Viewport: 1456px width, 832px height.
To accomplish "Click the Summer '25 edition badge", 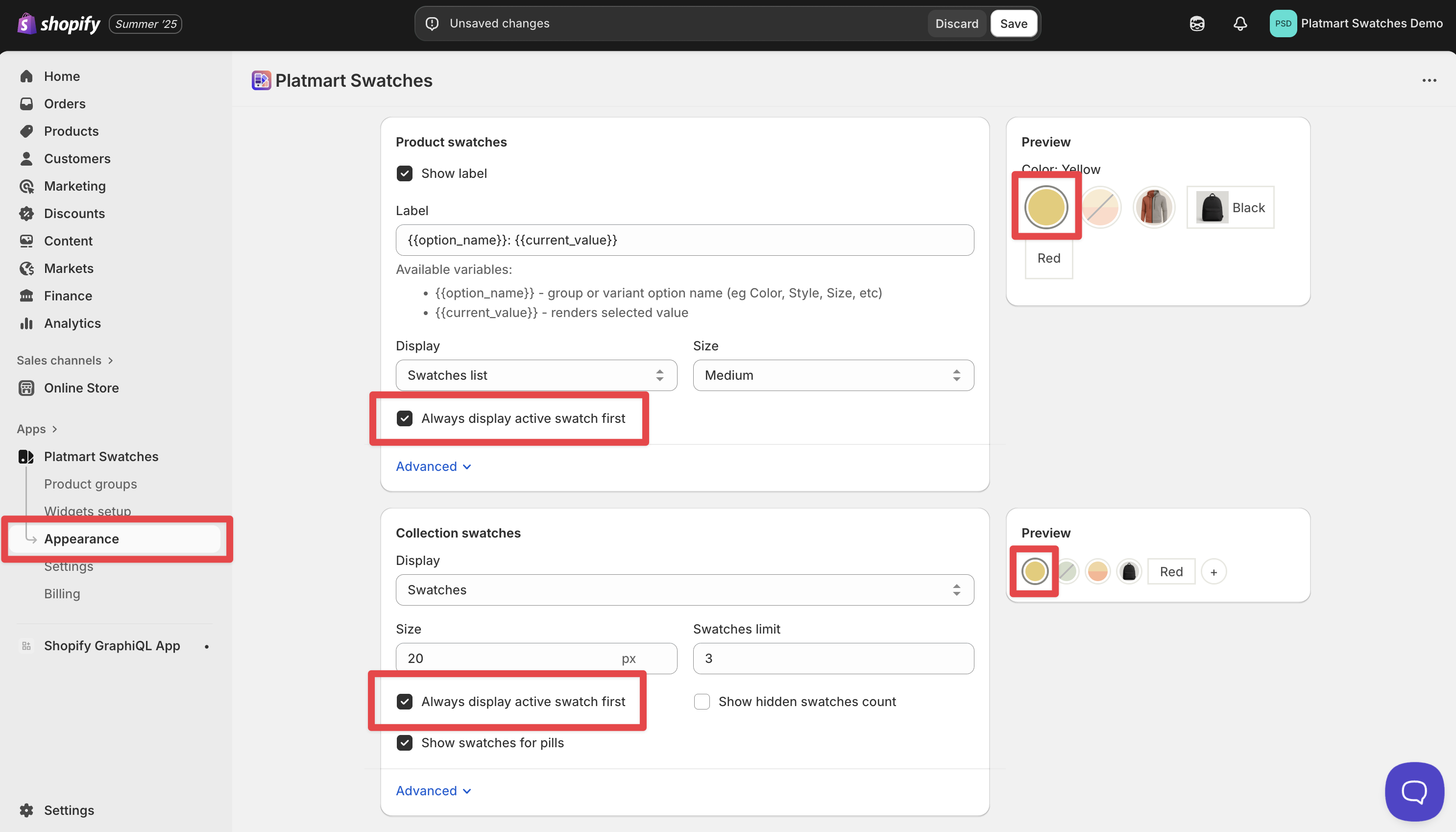I will [x=145, y=24].
